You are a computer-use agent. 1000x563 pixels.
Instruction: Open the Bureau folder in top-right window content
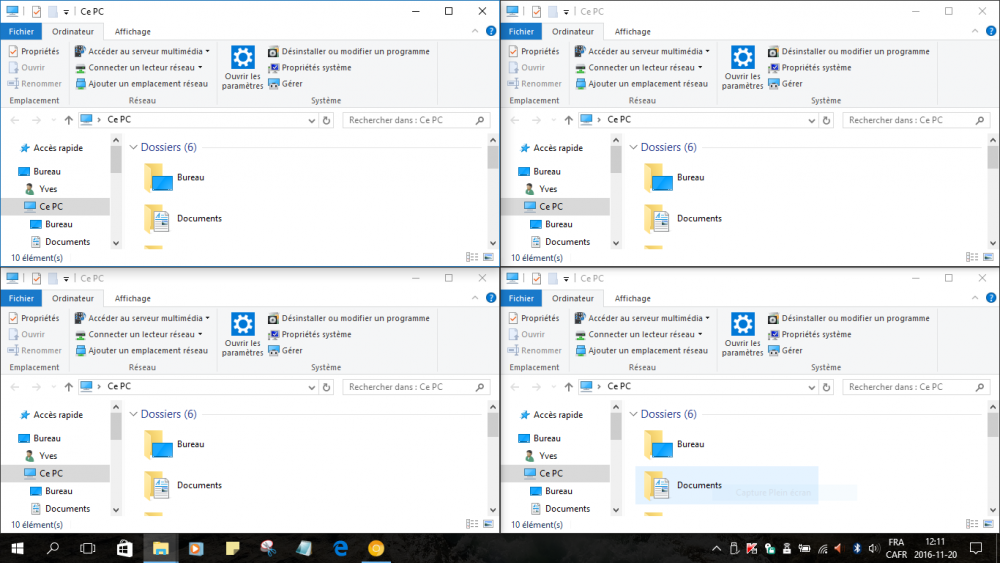coord(674,177)
